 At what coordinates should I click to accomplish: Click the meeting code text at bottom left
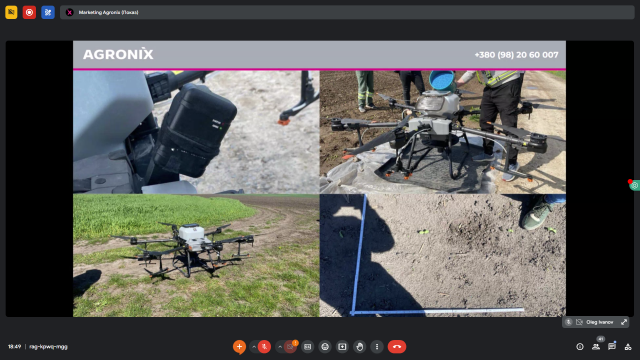(x=48, y=347)
